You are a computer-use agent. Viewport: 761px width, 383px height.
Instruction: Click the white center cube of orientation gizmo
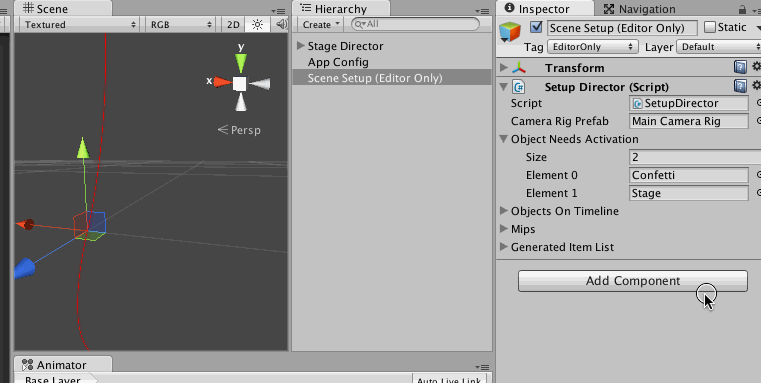239,84
